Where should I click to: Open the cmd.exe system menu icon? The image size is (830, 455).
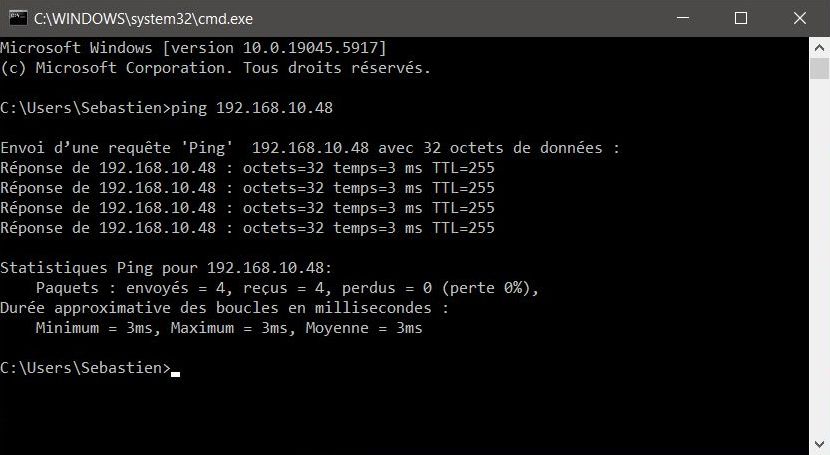click(18, 18)
